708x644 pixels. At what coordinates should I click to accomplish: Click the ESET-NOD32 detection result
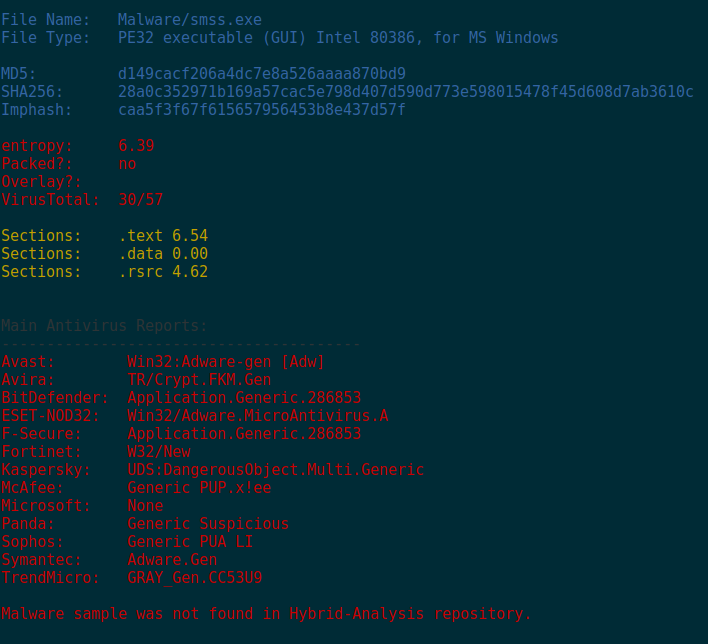pyautogui.click(x=258, y=416)
